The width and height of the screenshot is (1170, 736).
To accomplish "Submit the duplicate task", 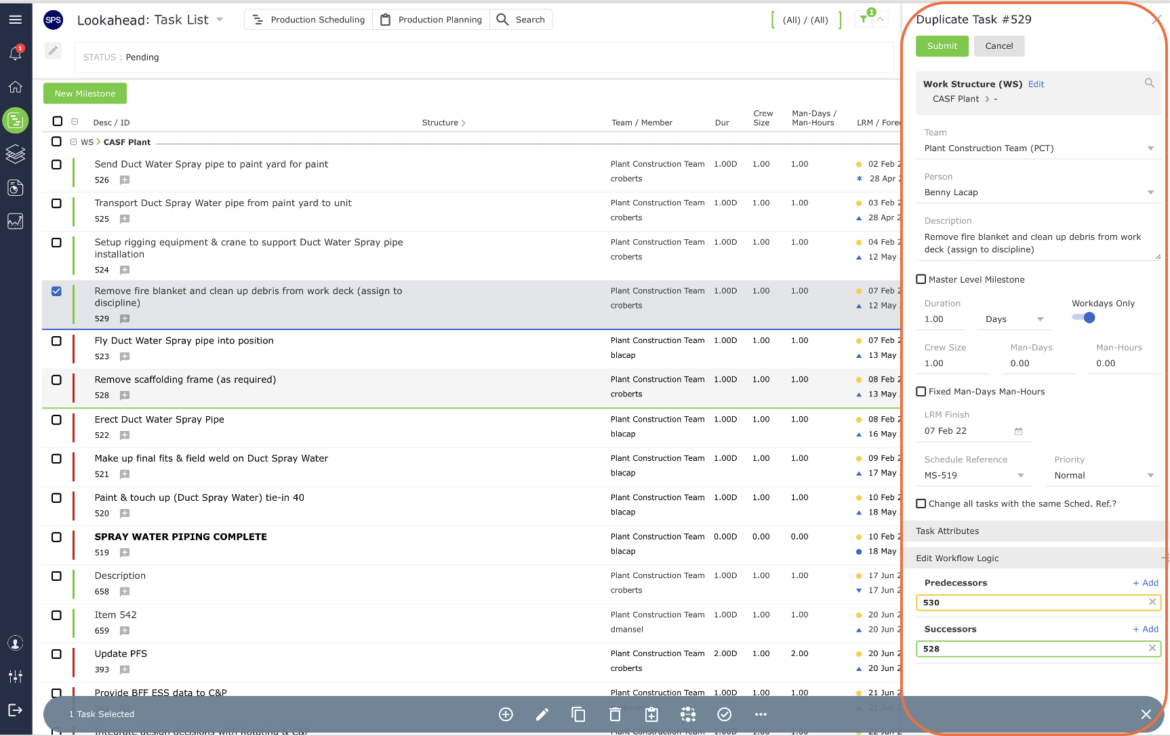I will tap(942, 46).
